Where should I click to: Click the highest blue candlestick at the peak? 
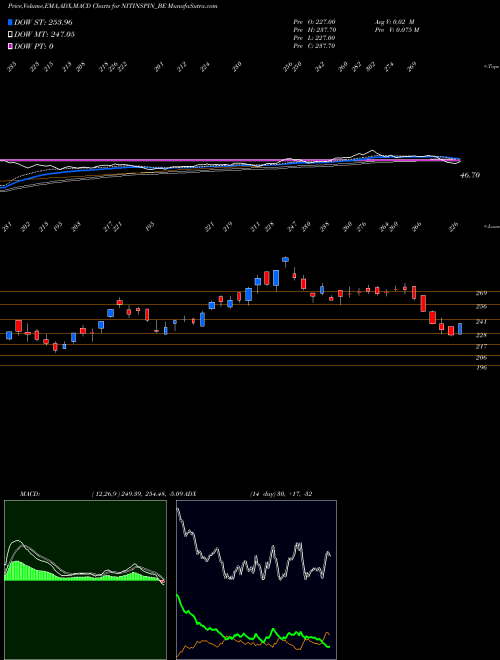point(285,259)
